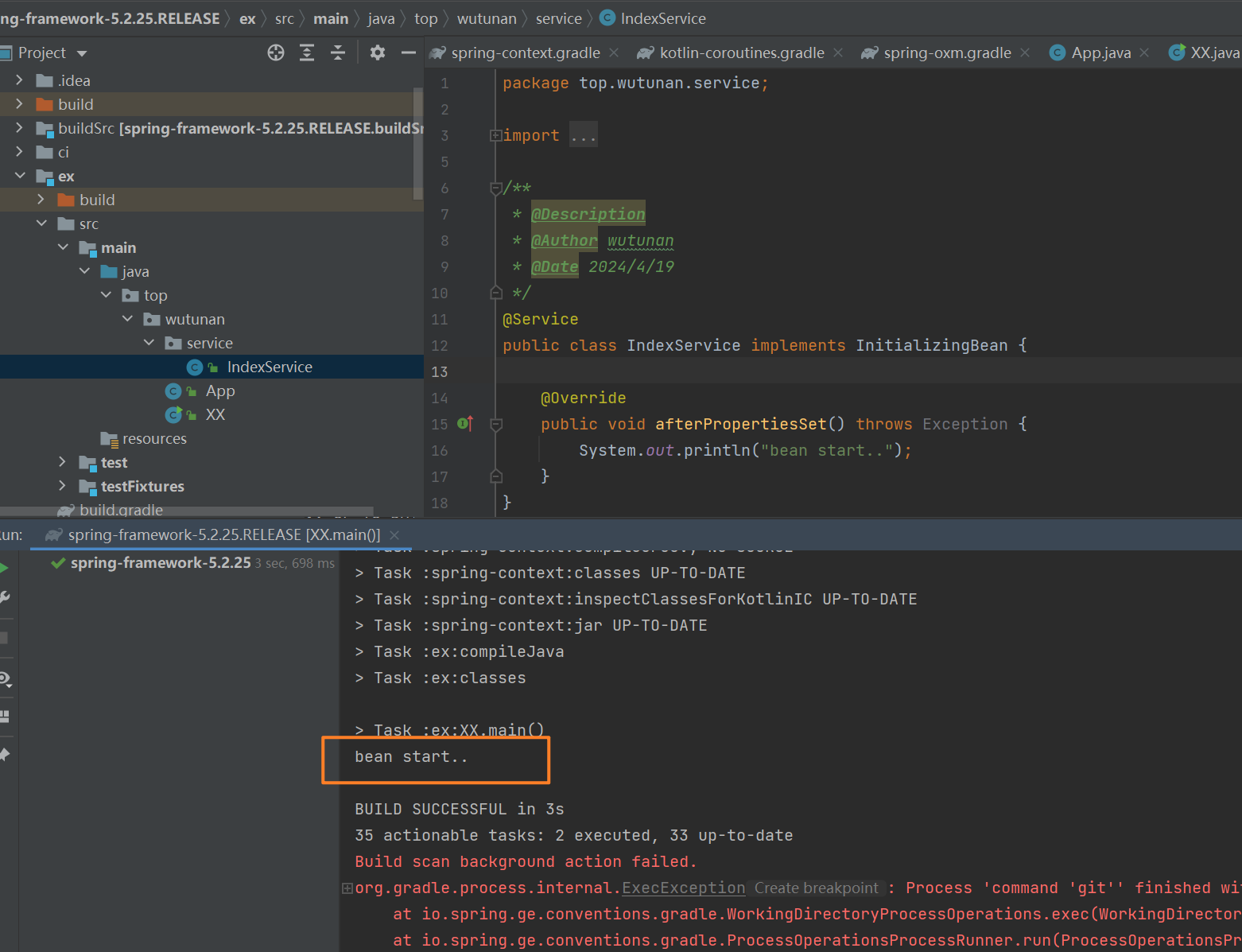
Task: Switch to the App.java editor tab
Action: pos(1100,53)
